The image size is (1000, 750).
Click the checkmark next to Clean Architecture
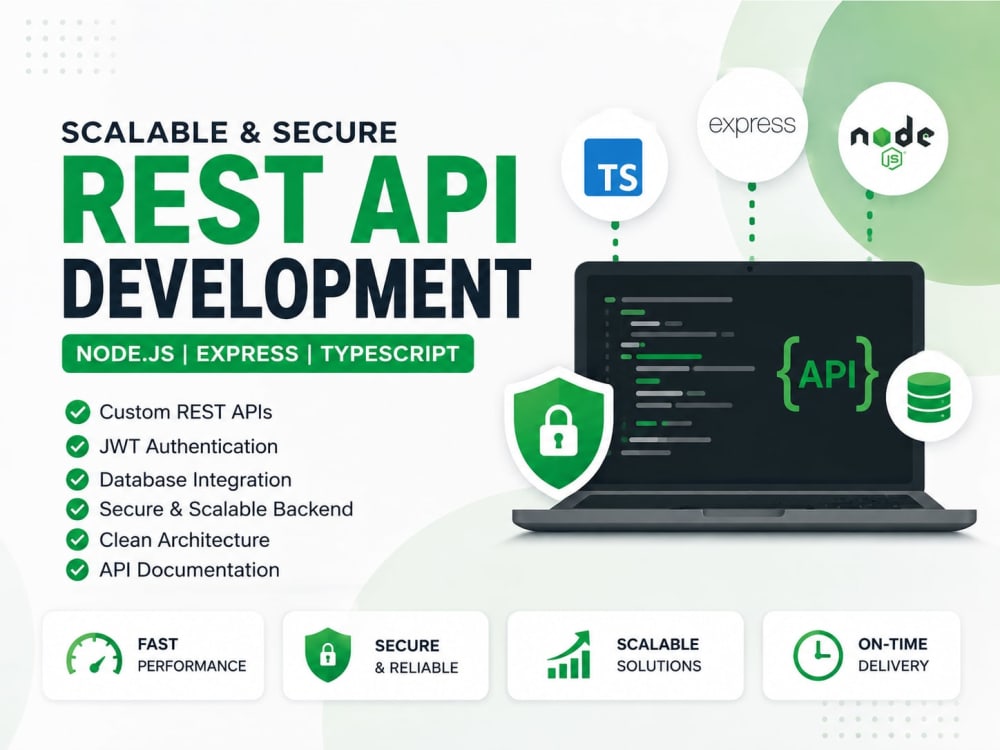tap(77, 540)
